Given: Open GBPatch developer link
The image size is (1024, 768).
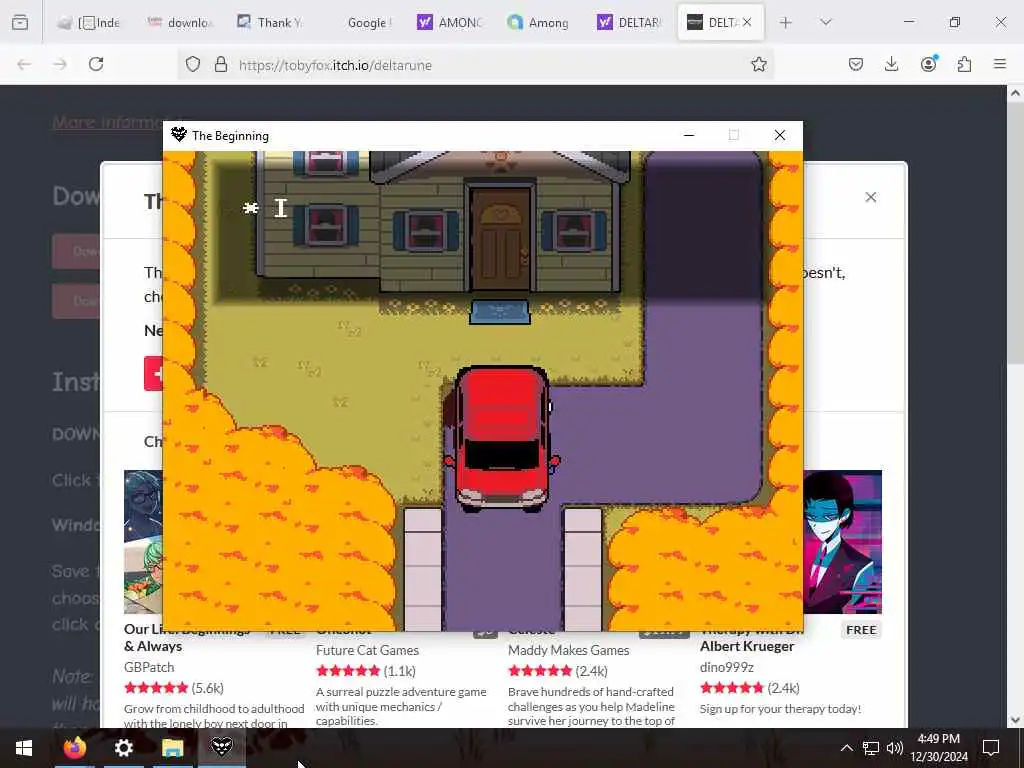Looking at the screenshot, I should [149, 667].
